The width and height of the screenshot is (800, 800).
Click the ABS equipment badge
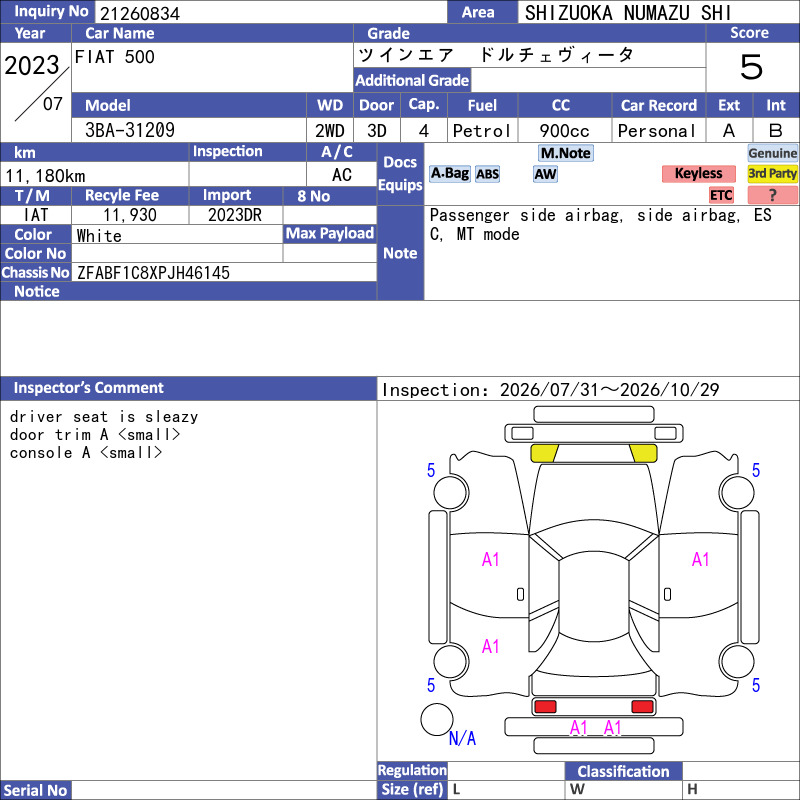pyautogui.click(x=487, y=174)
